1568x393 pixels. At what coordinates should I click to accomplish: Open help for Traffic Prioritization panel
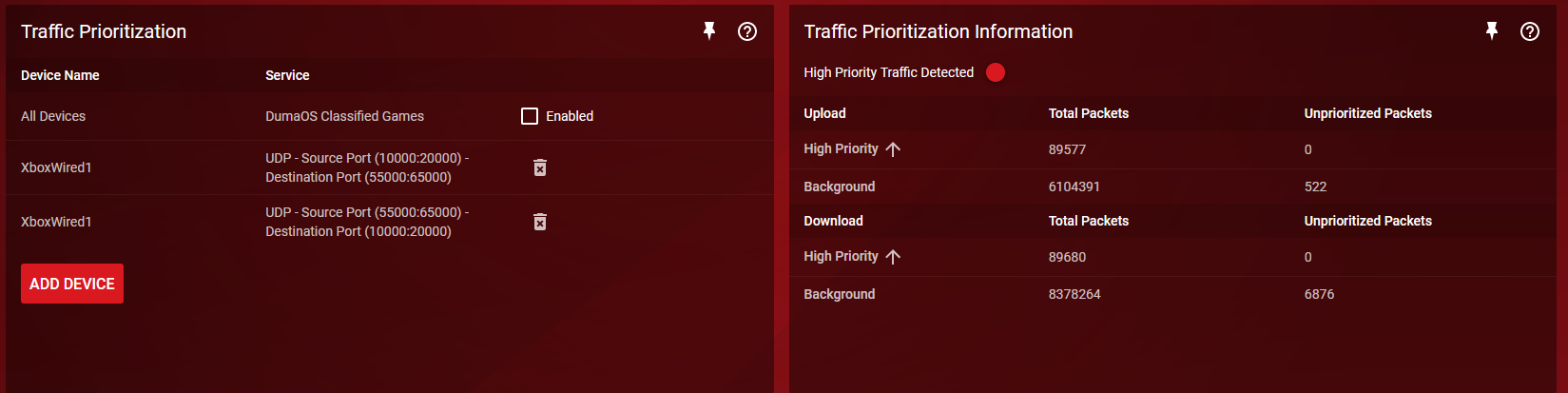pos(747,31)
